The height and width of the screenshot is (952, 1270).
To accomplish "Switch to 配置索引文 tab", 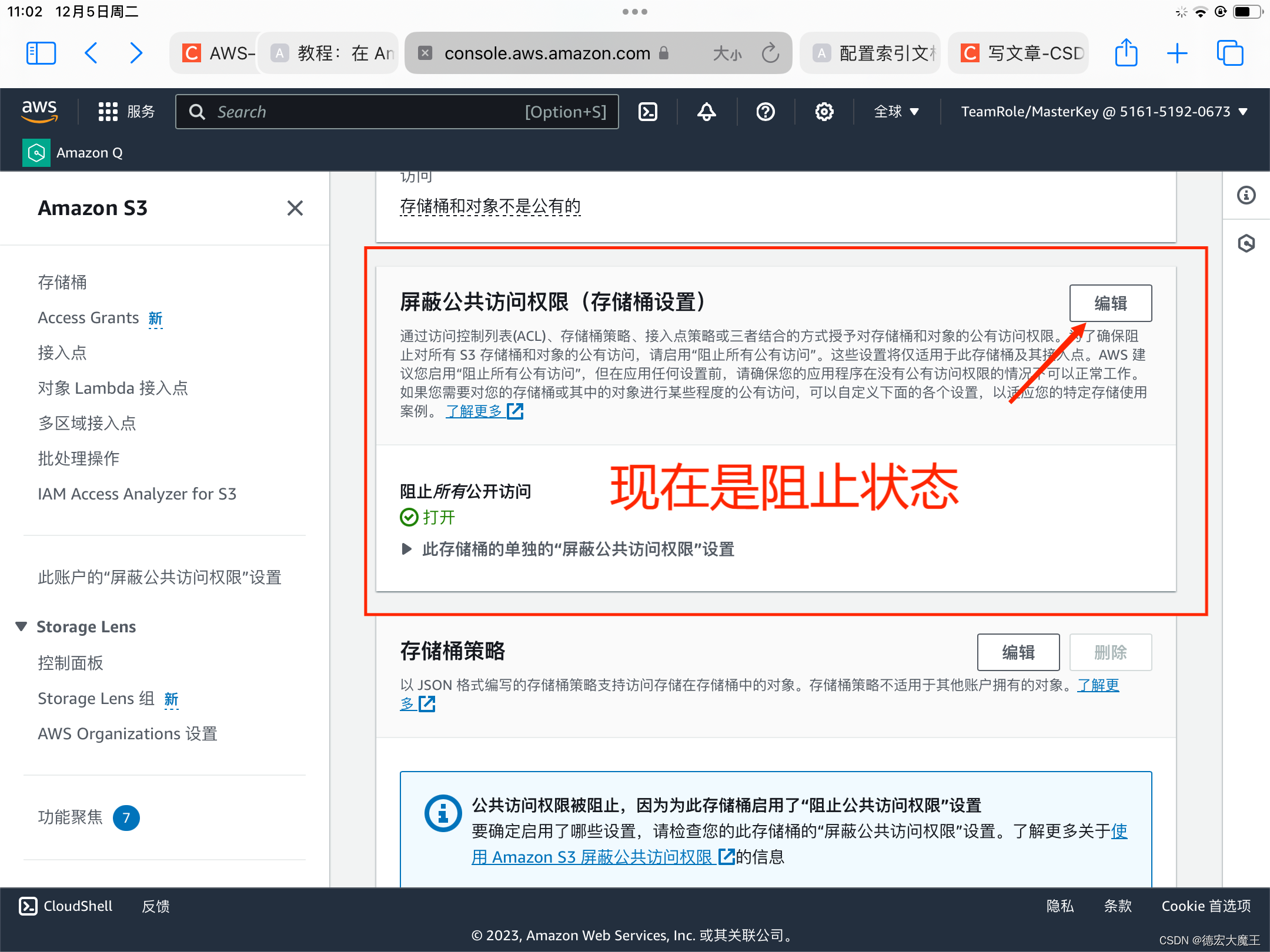I will click(870, 53).
